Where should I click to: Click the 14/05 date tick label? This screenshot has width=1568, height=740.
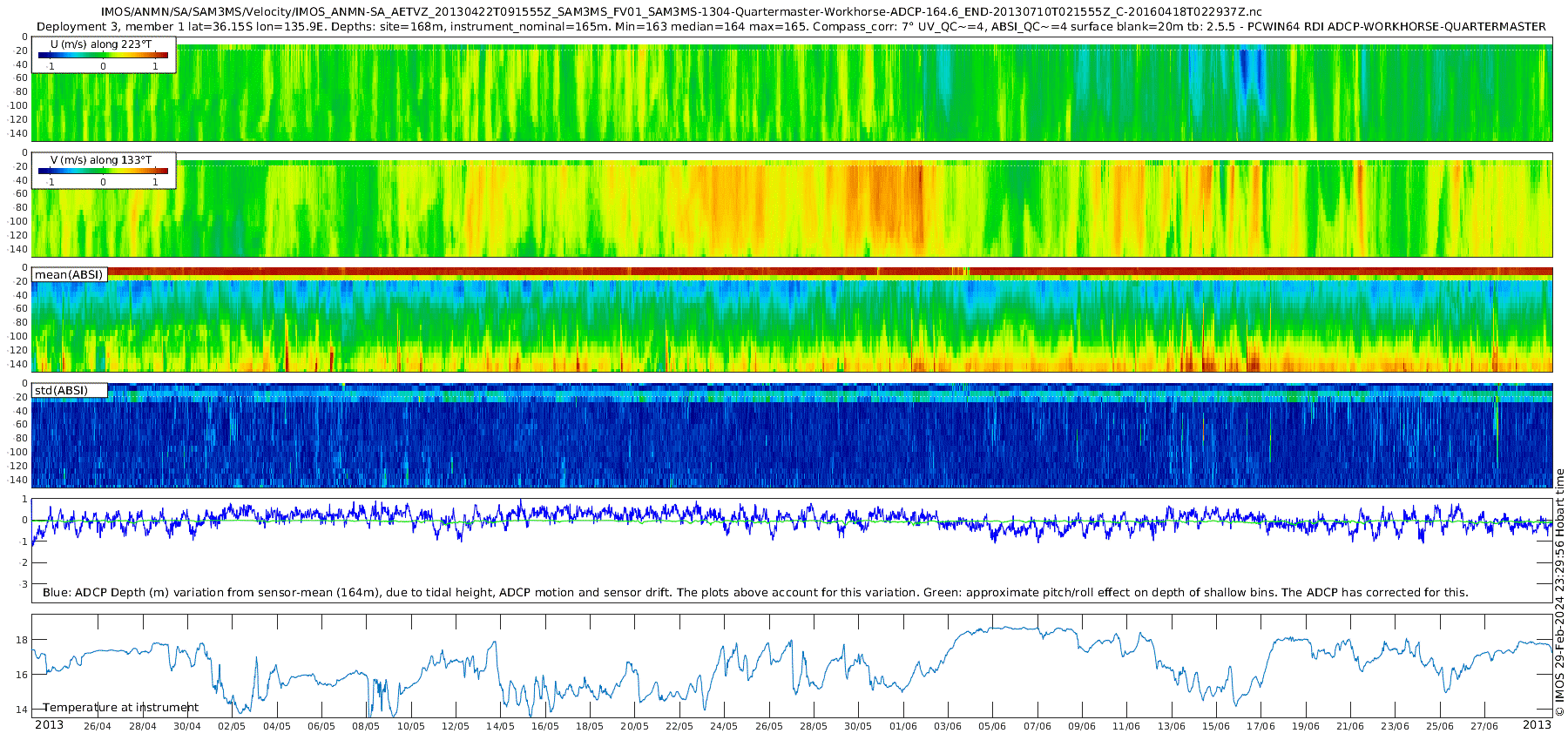(x=500, y=726)
